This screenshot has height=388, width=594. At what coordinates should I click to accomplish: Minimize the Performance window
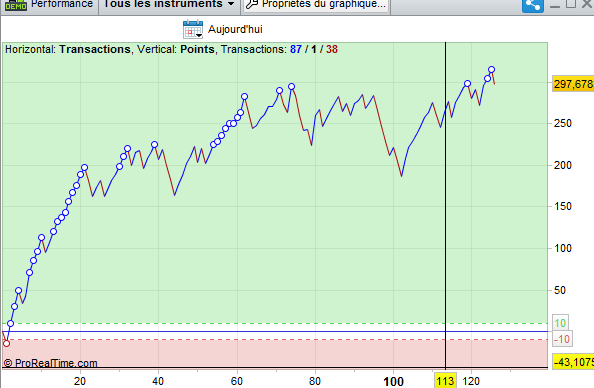(555, 5)
